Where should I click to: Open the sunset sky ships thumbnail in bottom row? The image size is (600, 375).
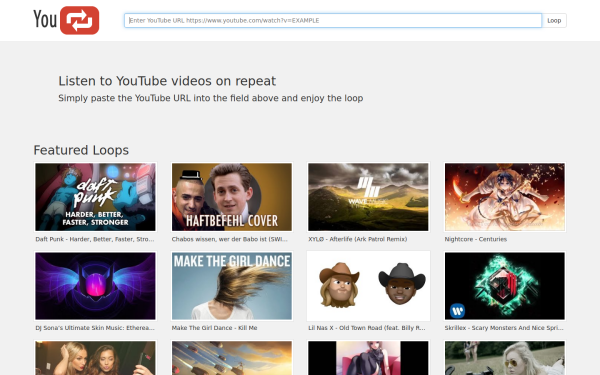pyautogui.click(x=232, y=357)
